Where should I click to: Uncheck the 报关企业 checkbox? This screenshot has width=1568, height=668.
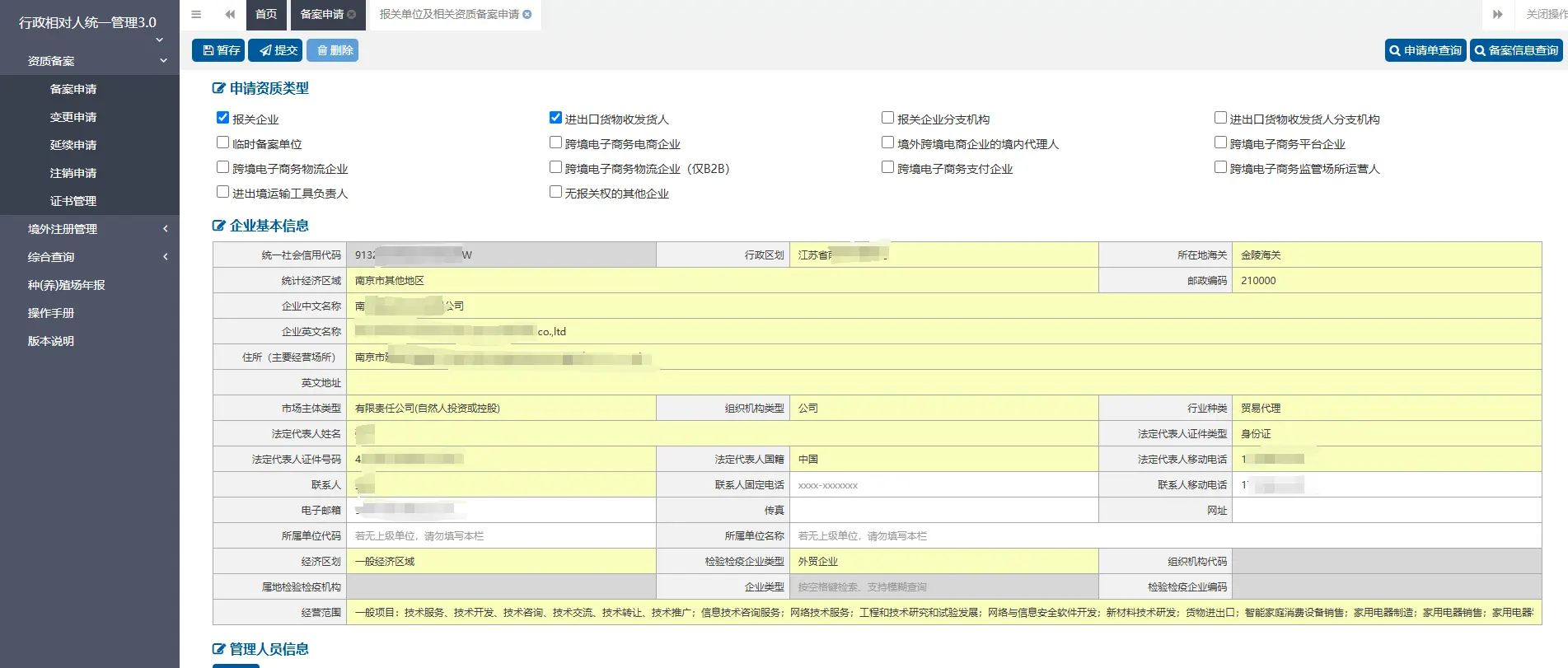tap(222, 118)
